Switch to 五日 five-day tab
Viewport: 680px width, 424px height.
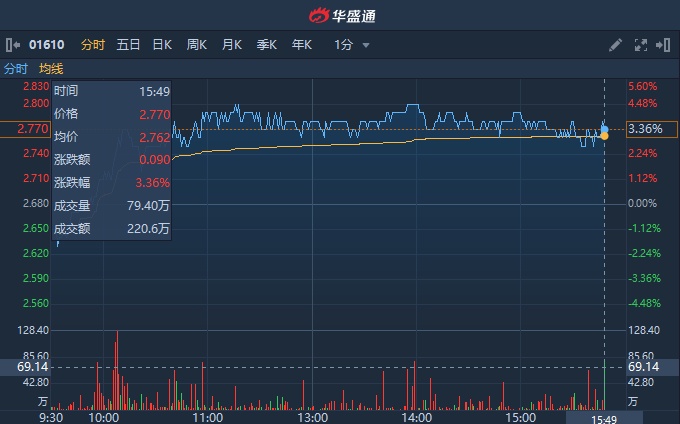pos(128,45)
